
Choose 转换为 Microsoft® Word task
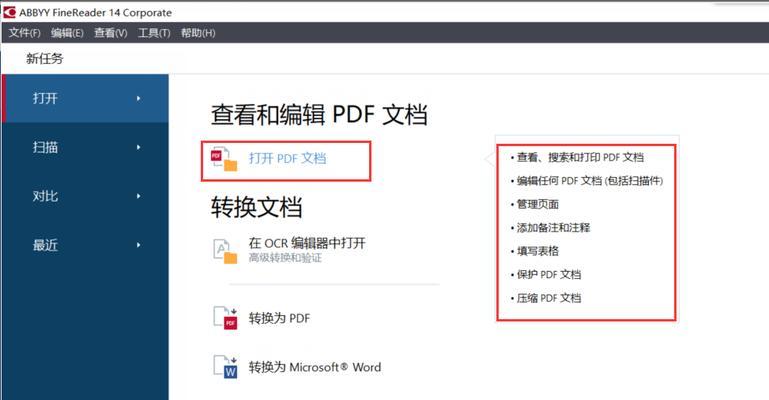click(315, 367)
